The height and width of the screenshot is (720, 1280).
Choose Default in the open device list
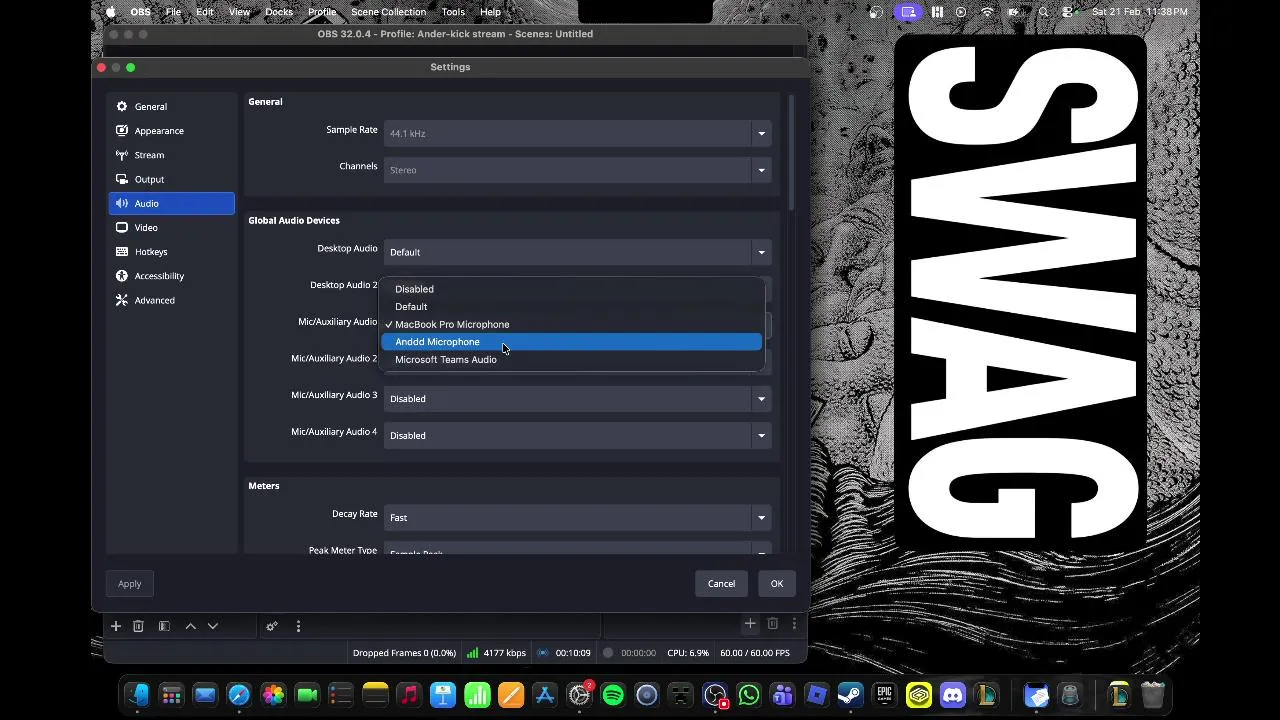pyautogui.click(x=571, y=307)
